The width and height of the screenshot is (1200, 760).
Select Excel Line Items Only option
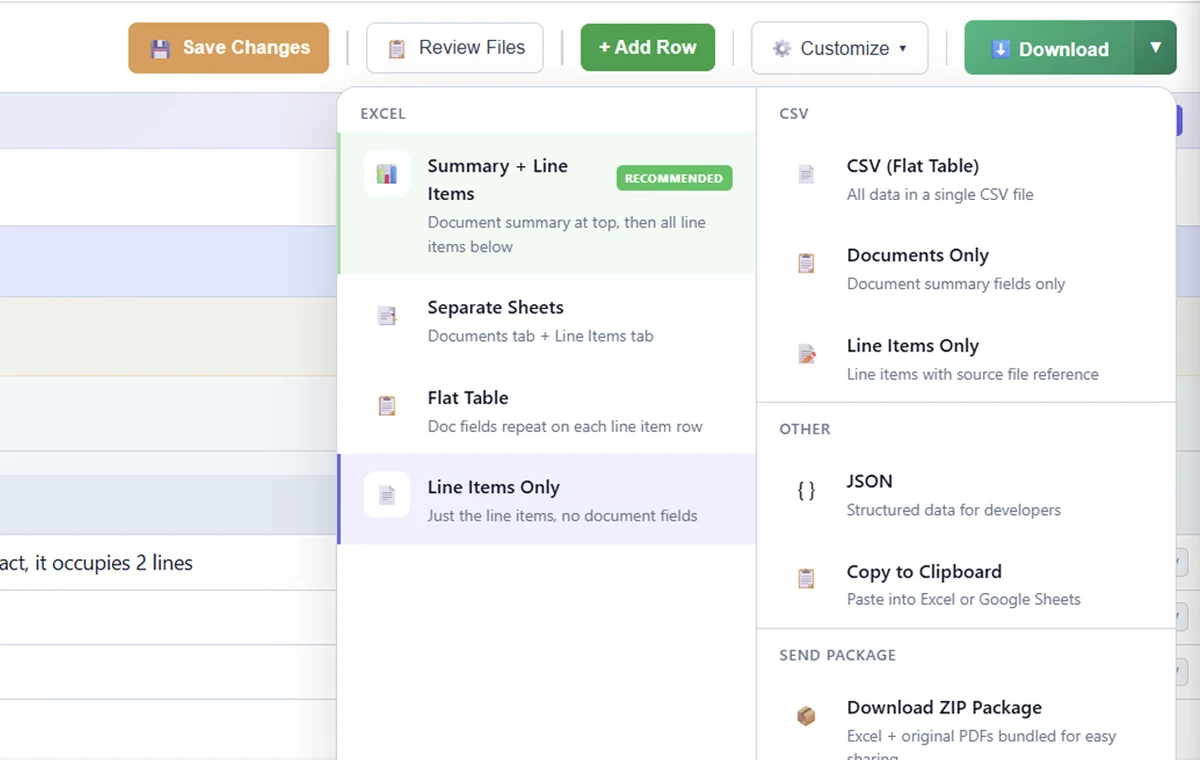[547, 500]
